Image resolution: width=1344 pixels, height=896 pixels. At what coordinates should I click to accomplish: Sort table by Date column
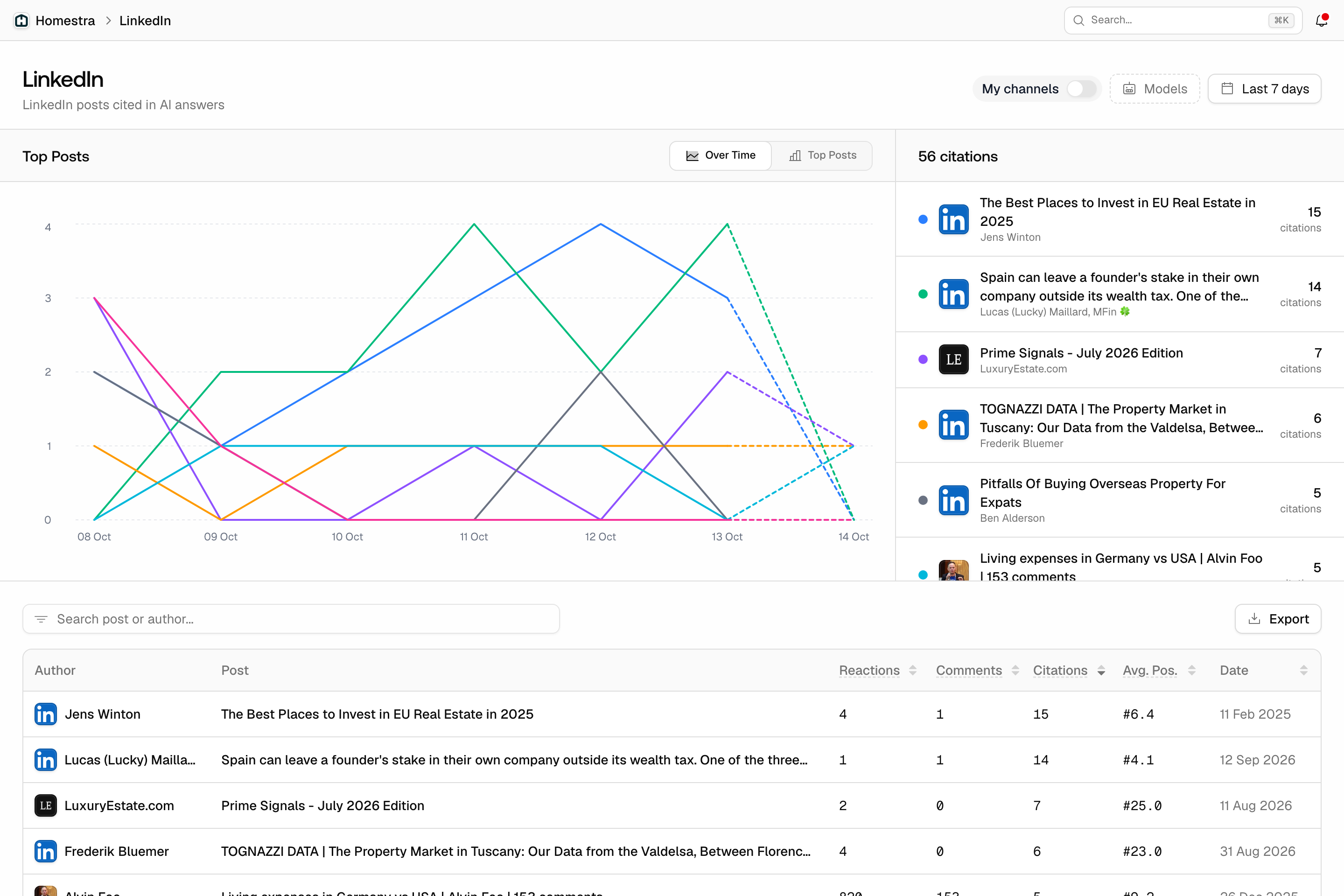coord(1263,670)
